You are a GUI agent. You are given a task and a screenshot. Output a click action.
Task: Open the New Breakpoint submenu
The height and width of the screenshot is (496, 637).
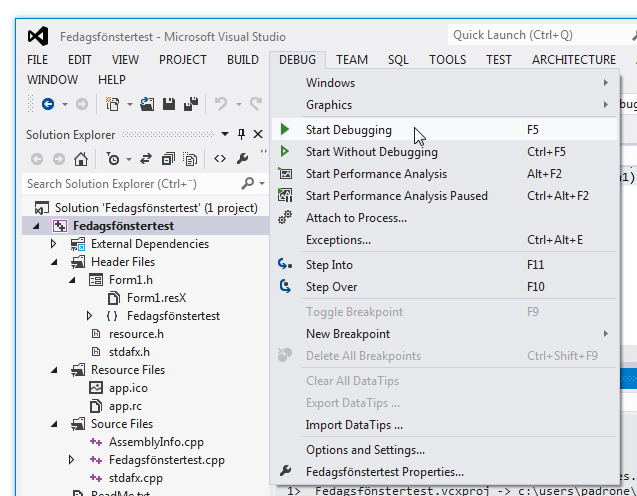click(x=444, y=334)
